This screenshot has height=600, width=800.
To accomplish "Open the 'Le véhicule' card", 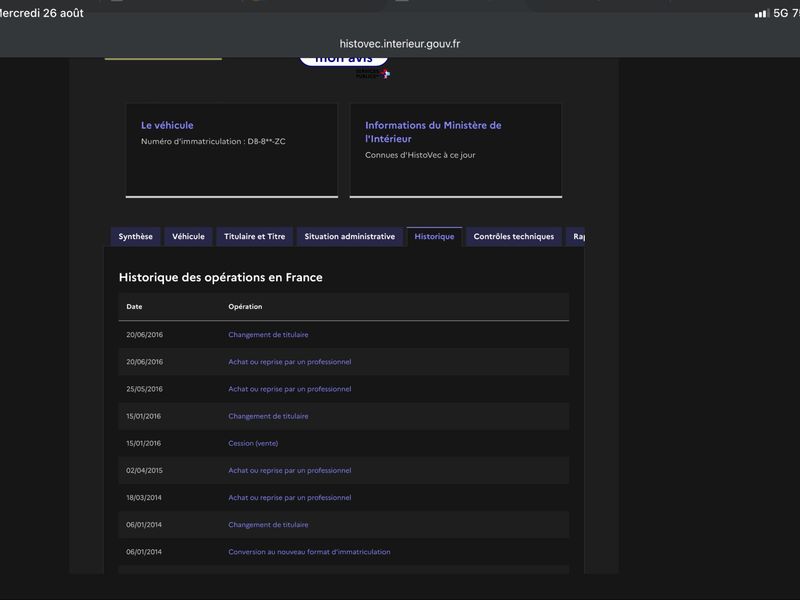I will 232,150.
